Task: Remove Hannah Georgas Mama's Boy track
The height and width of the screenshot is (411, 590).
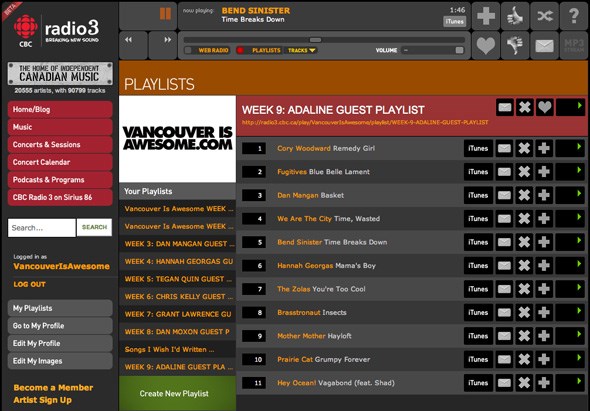Action: tap(524, 266)
